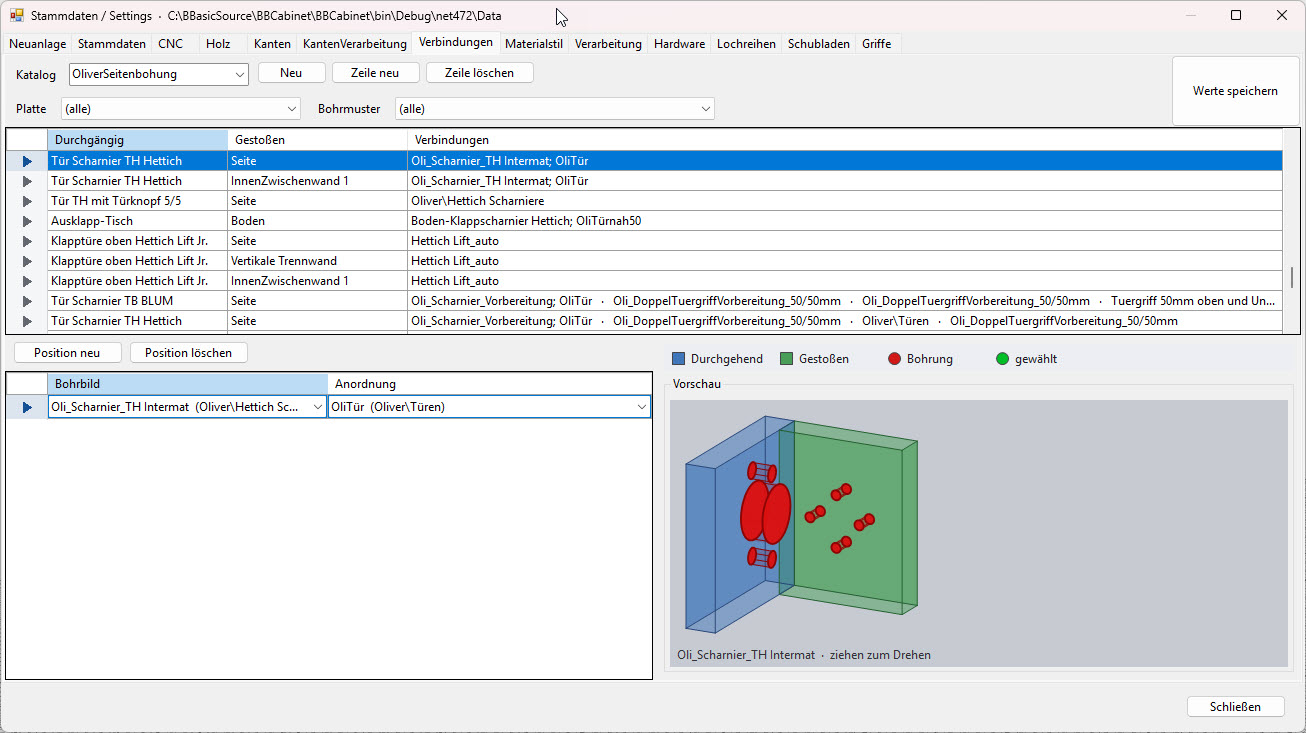Click InnenZwischenwand 1 in the Tür Scharnier TH Hettich row
Screen dimensions: 1306x733
click(x=318, y=181)
